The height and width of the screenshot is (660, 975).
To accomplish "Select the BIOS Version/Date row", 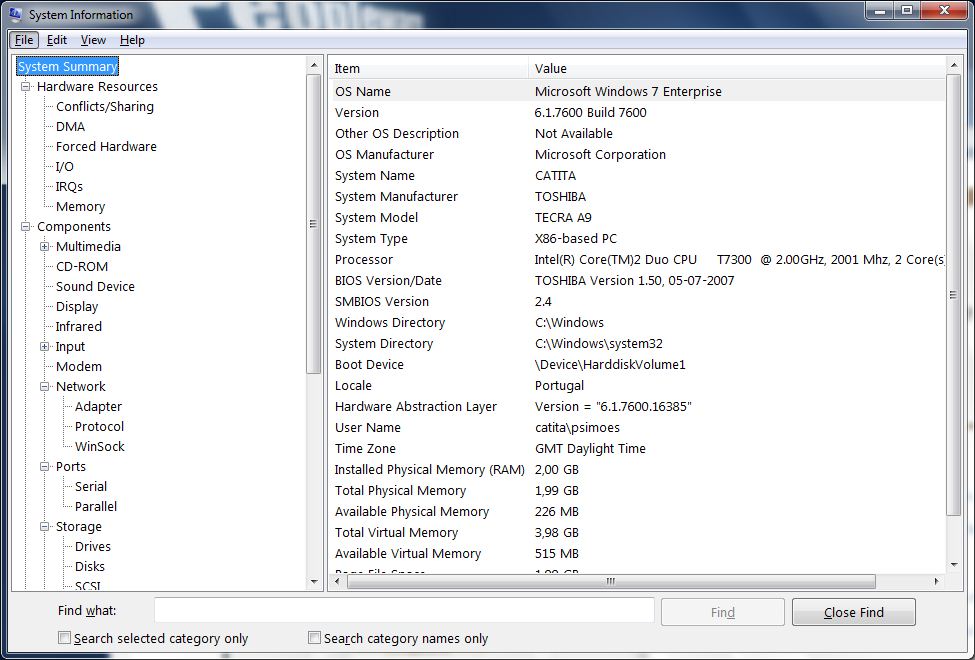I will [638, 281].
